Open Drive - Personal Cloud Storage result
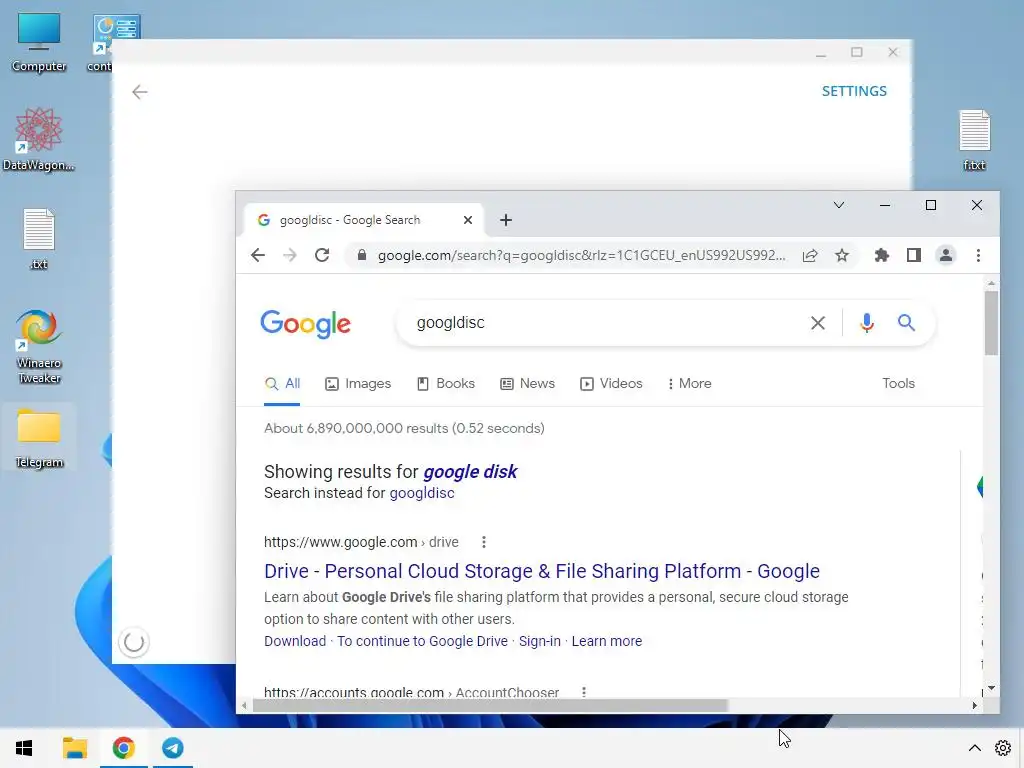This screenshot has width=1024, height=768. [541, 571]
